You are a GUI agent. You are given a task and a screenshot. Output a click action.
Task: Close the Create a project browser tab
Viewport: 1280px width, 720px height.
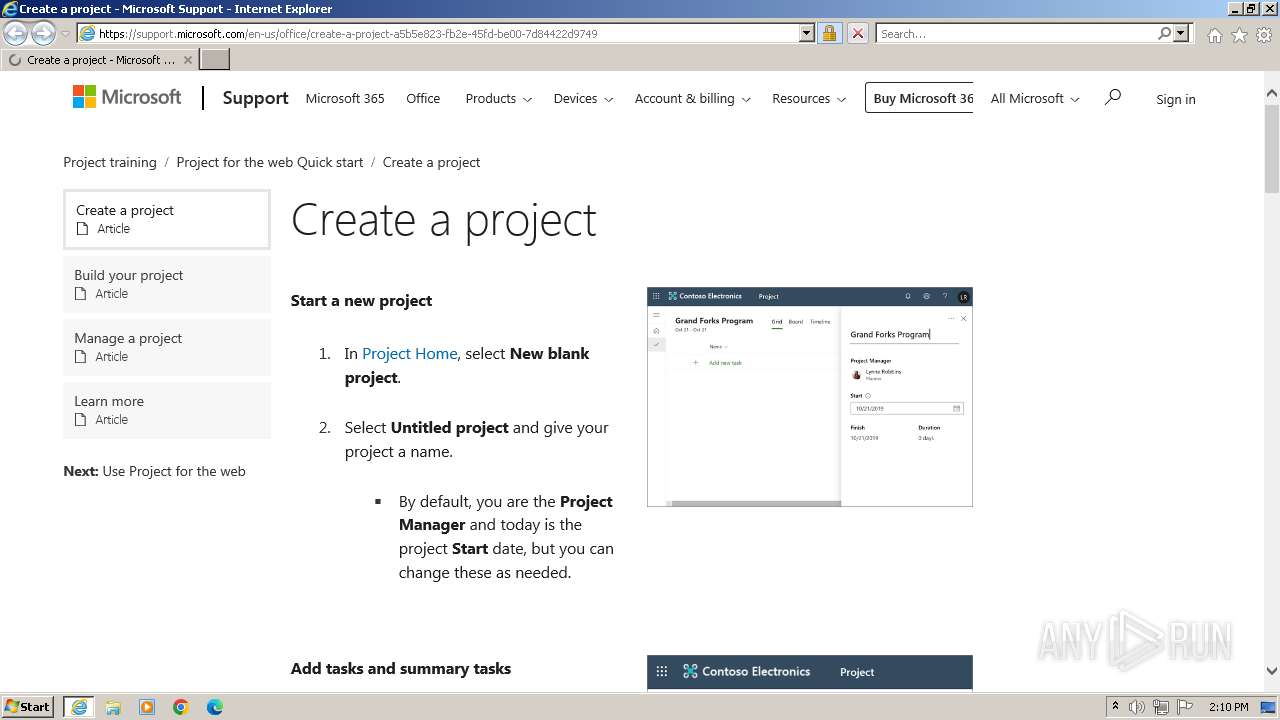pyautogui.click(x=187, y=60)
